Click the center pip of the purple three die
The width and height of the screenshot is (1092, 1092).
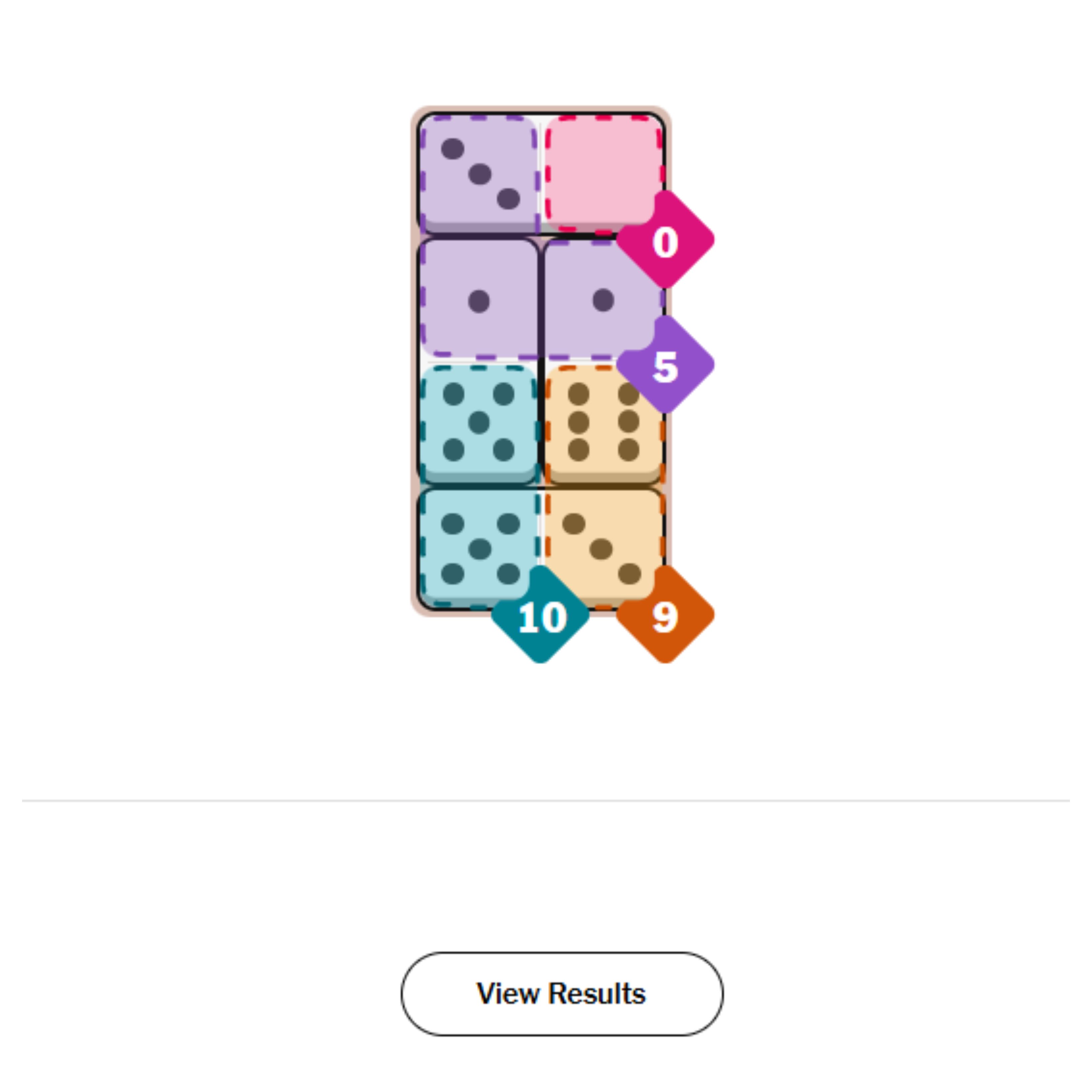480,174
